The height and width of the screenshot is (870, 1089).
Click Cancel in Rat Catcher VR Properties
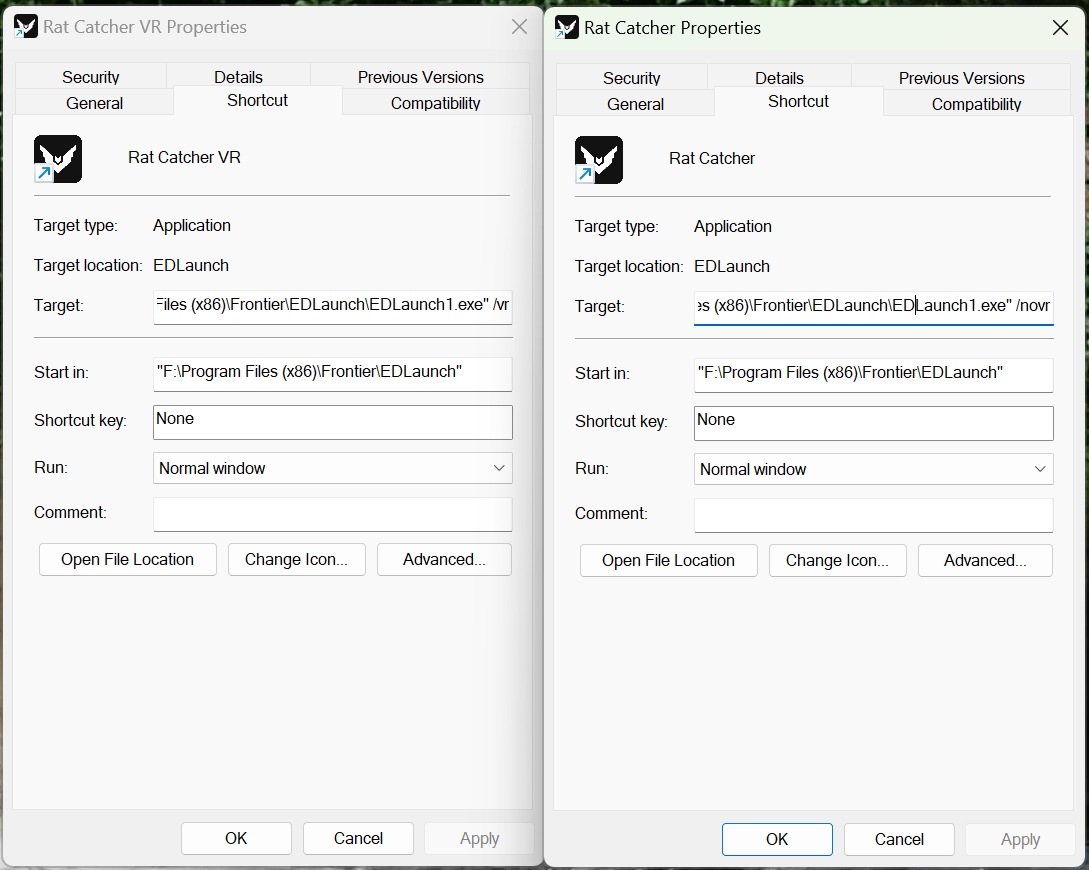358,839
